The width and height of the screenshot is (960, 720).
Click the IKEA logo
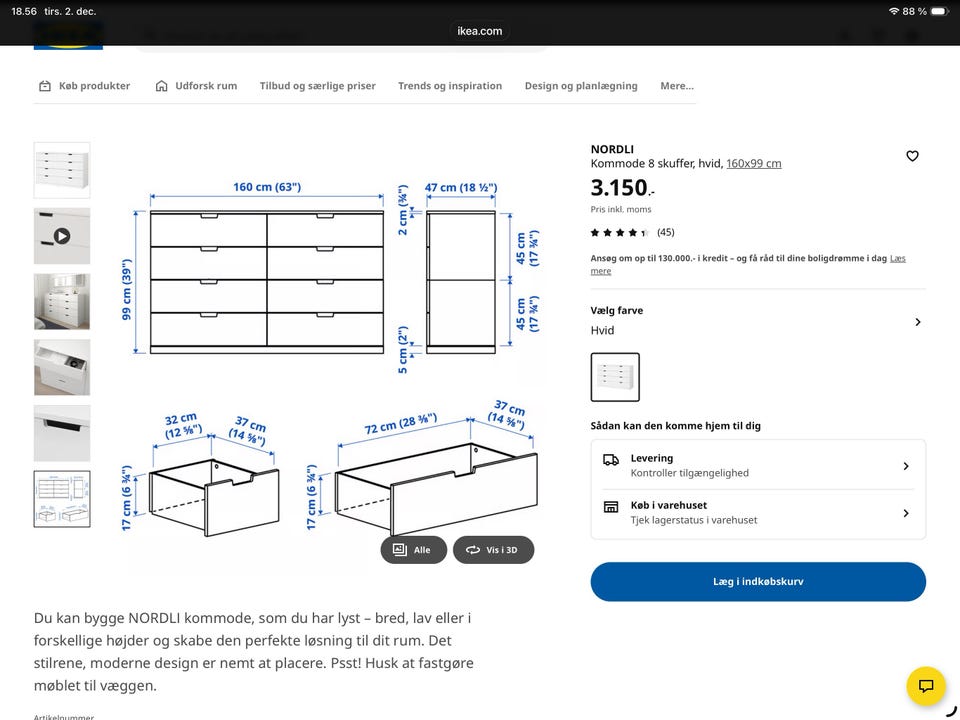pos(68,37)
